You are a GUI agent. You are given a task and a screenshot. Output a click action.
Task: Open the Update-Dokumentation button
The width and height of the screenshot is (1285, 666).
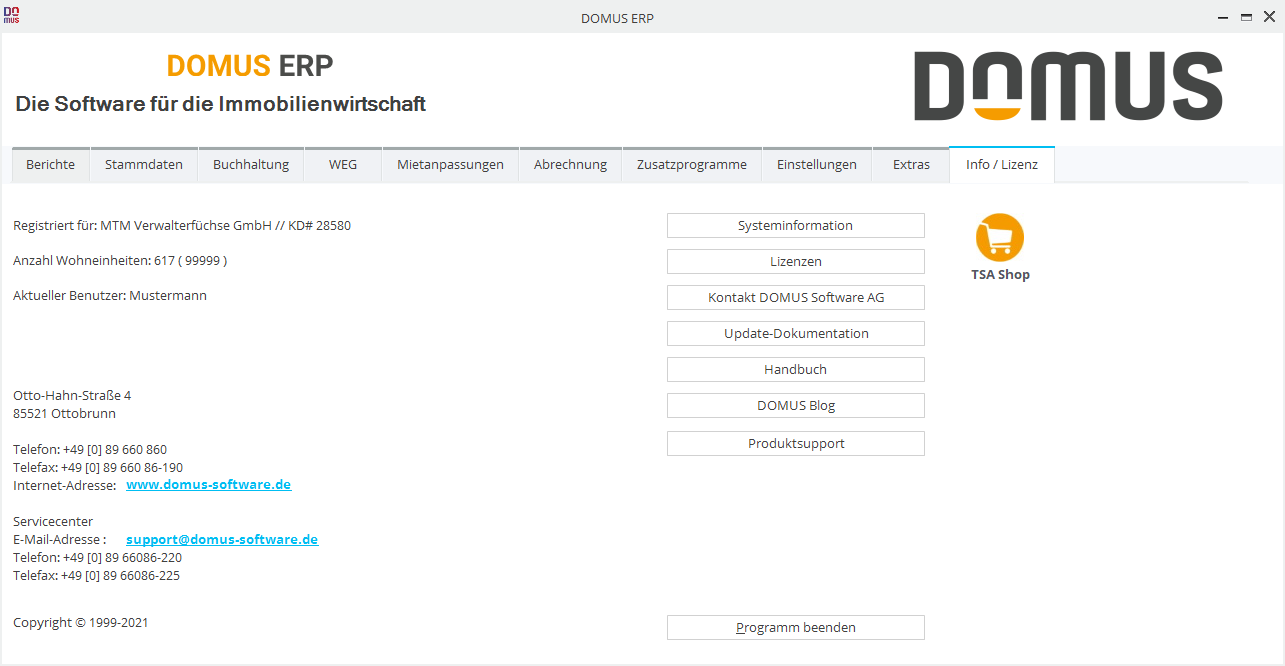pos(796,333)
